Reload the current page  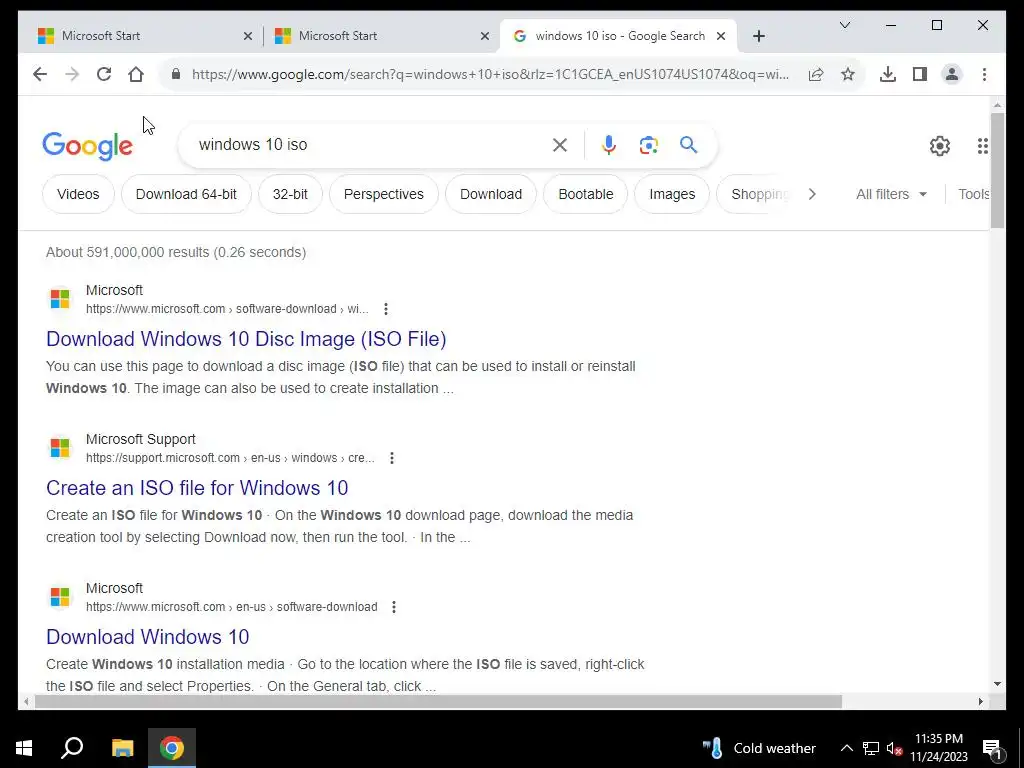coord(104,74)
